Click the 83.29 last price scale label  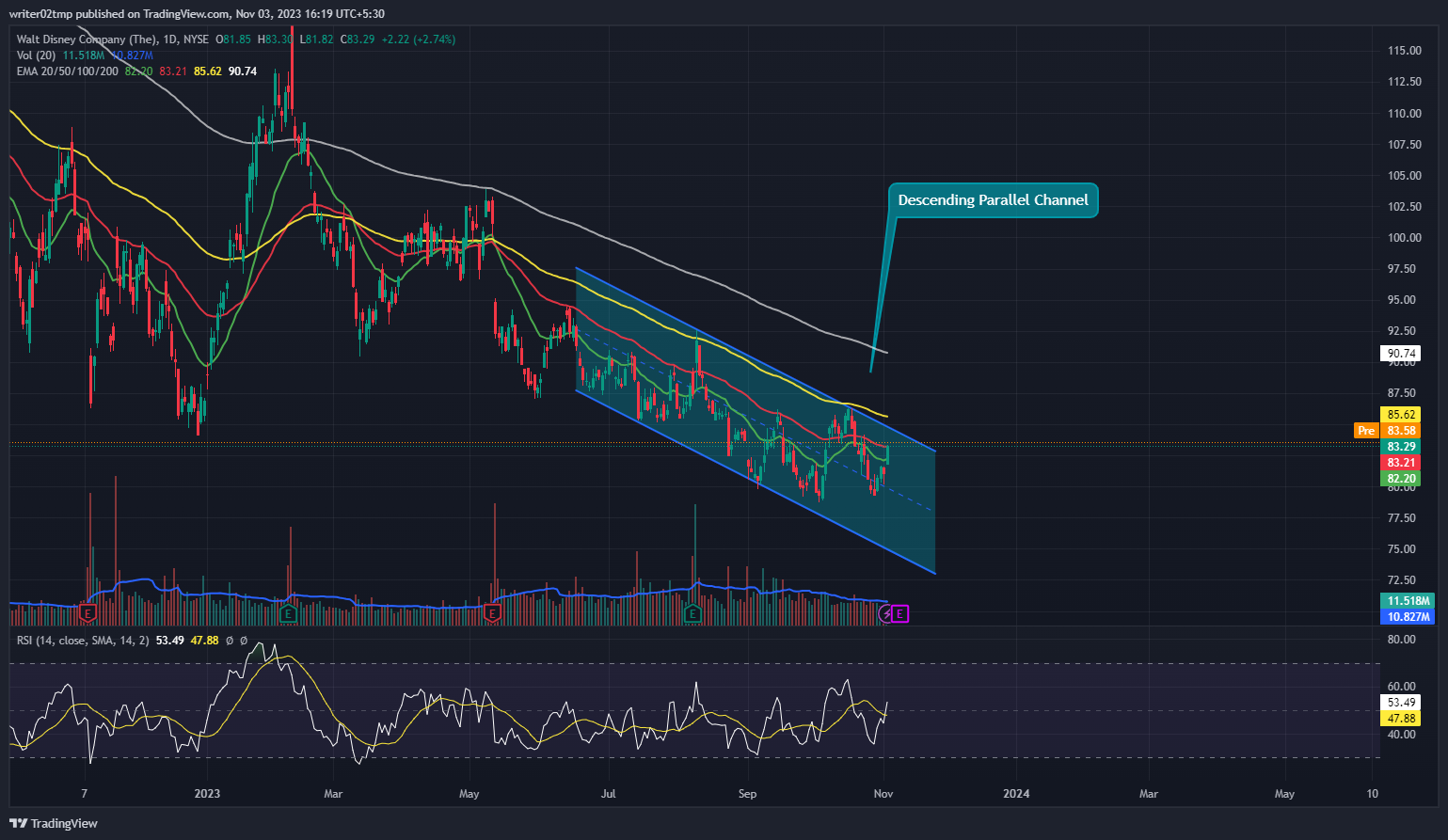(1401, 447)
